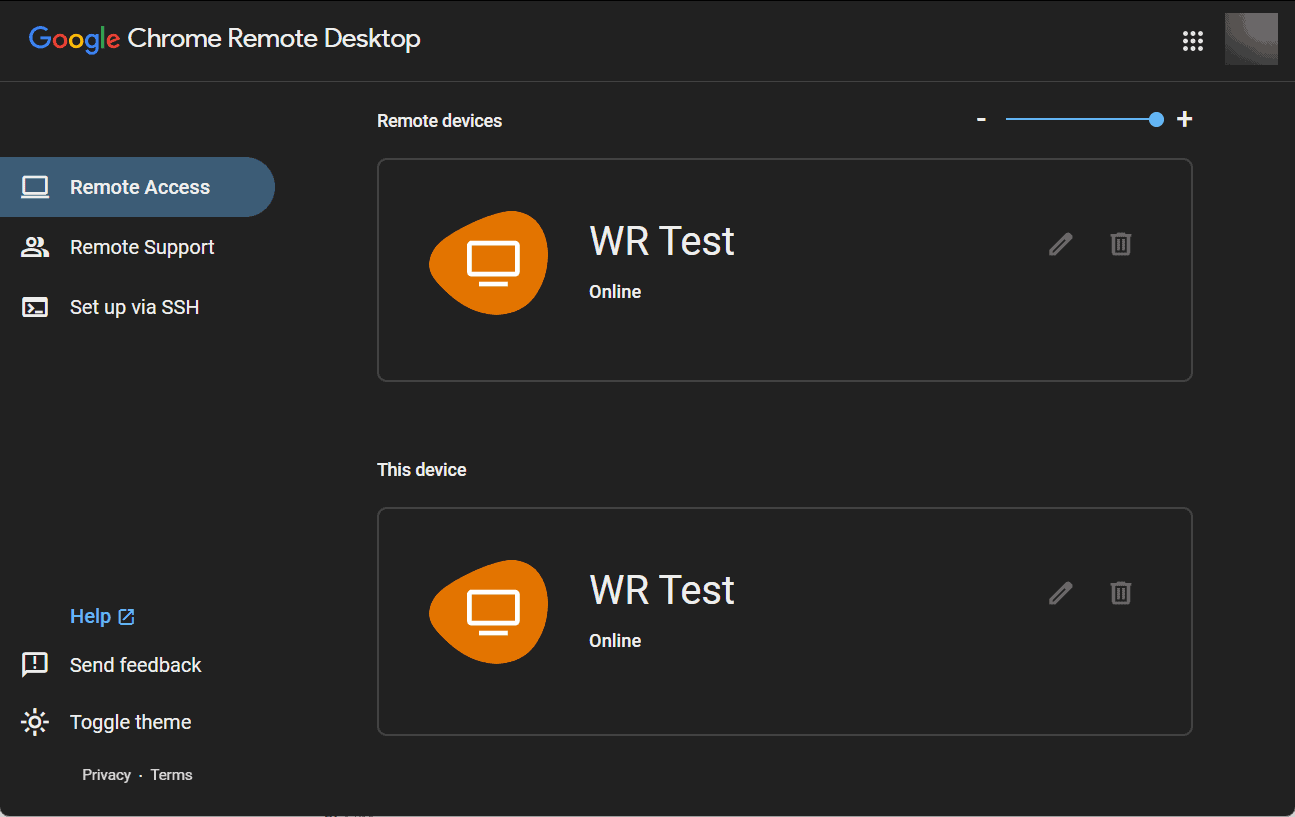
Task: Connect to remote WR Test device name
Action: click(x=662, y=241)
